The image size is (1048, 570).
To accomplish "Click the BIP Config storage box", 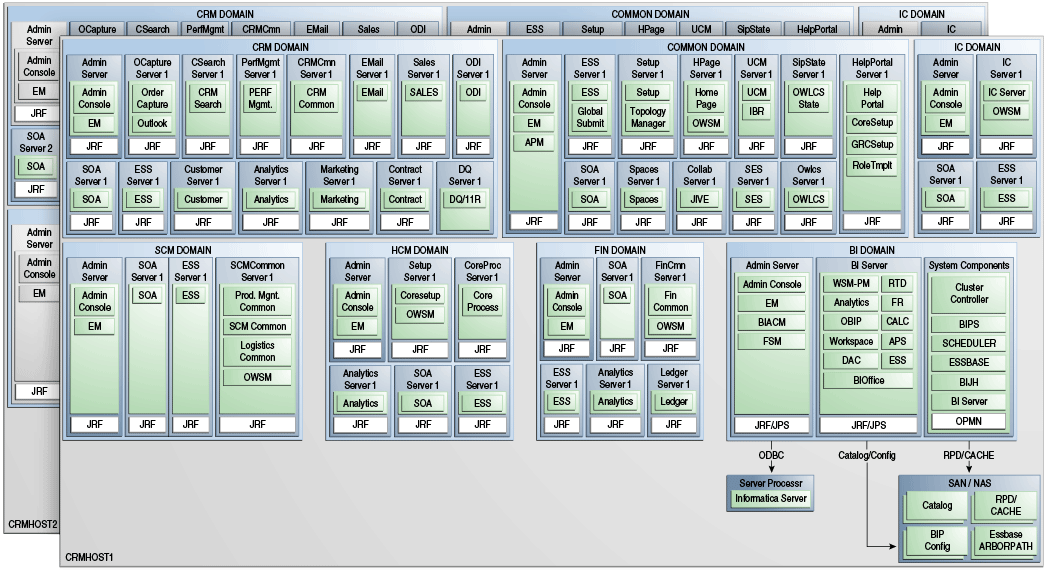I will [937, 541].
